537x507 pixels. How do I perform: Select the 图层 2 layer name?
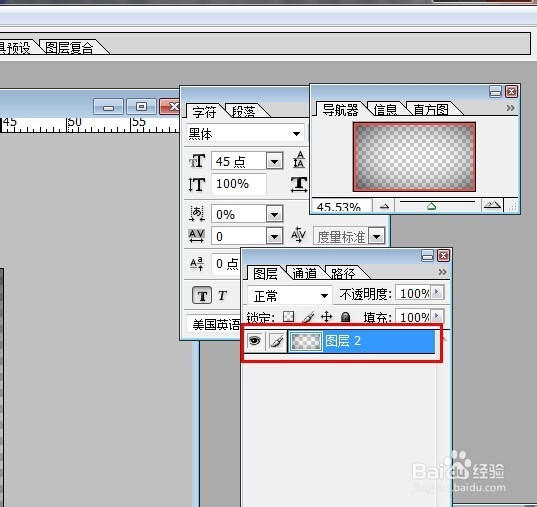(343, 341)
